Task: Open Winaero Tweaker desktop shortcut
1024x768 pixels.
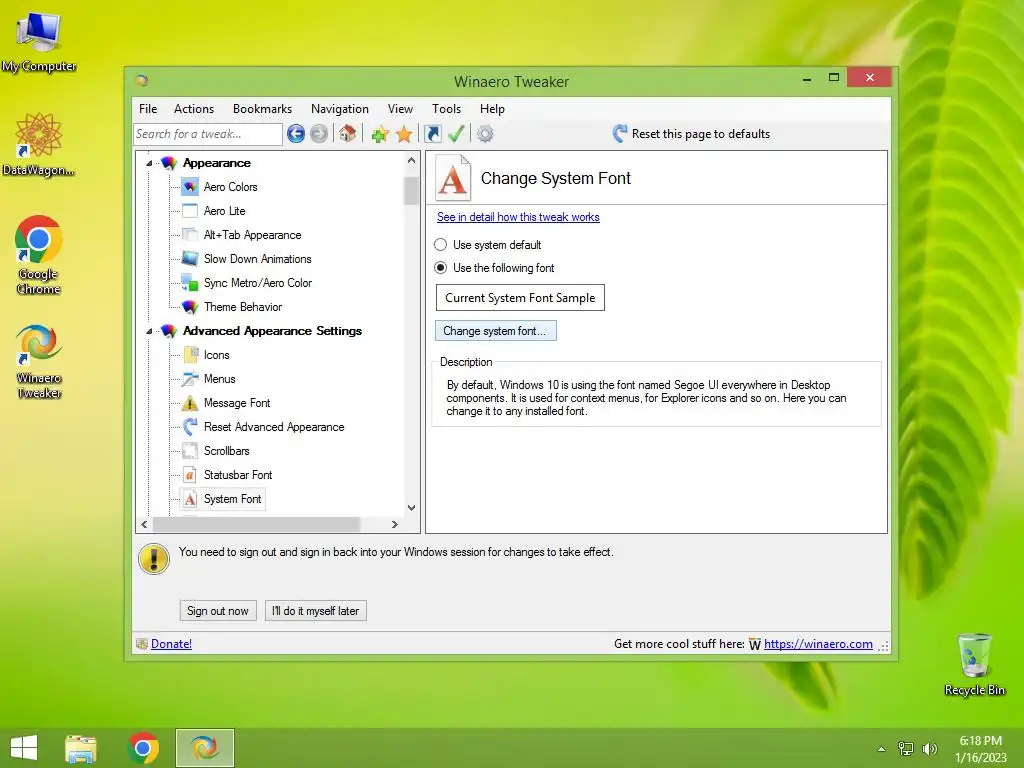Action: click(39, 361)
